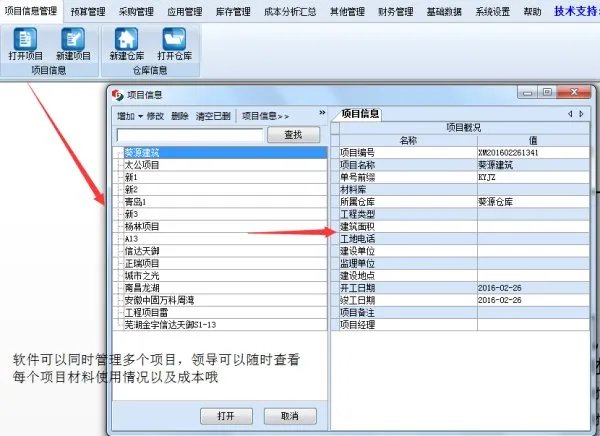Click 删除 in the dialog toolbar
Screen dimensions: 600x436
click(180, 116)
